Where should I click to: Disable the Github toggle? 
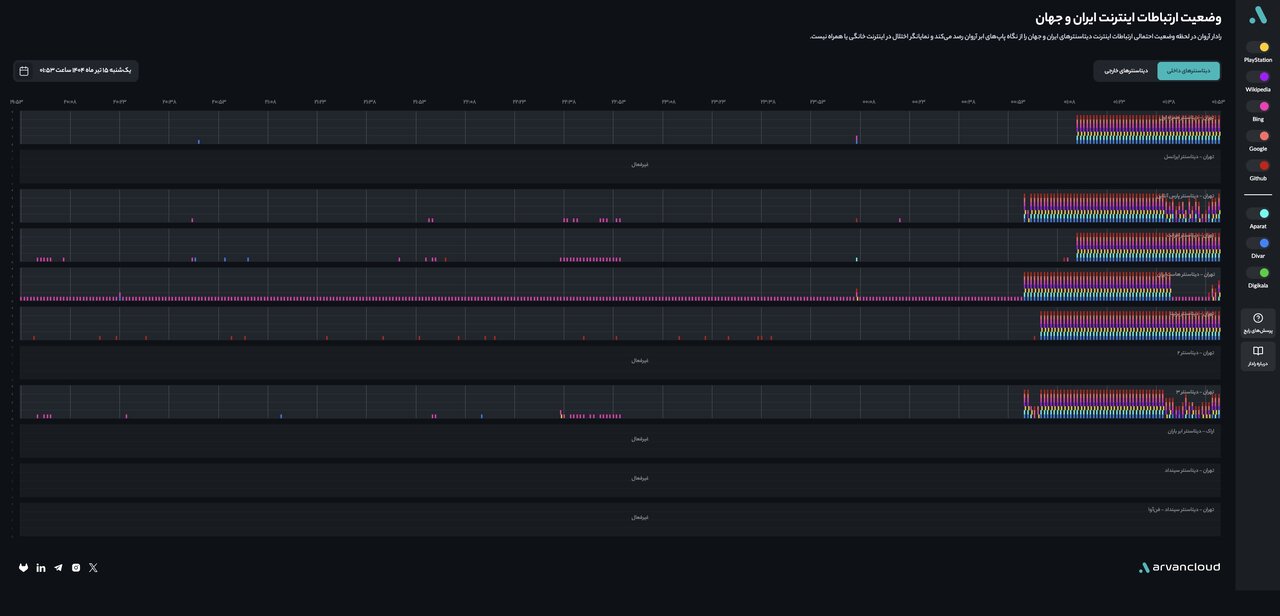pos(1258,166)
